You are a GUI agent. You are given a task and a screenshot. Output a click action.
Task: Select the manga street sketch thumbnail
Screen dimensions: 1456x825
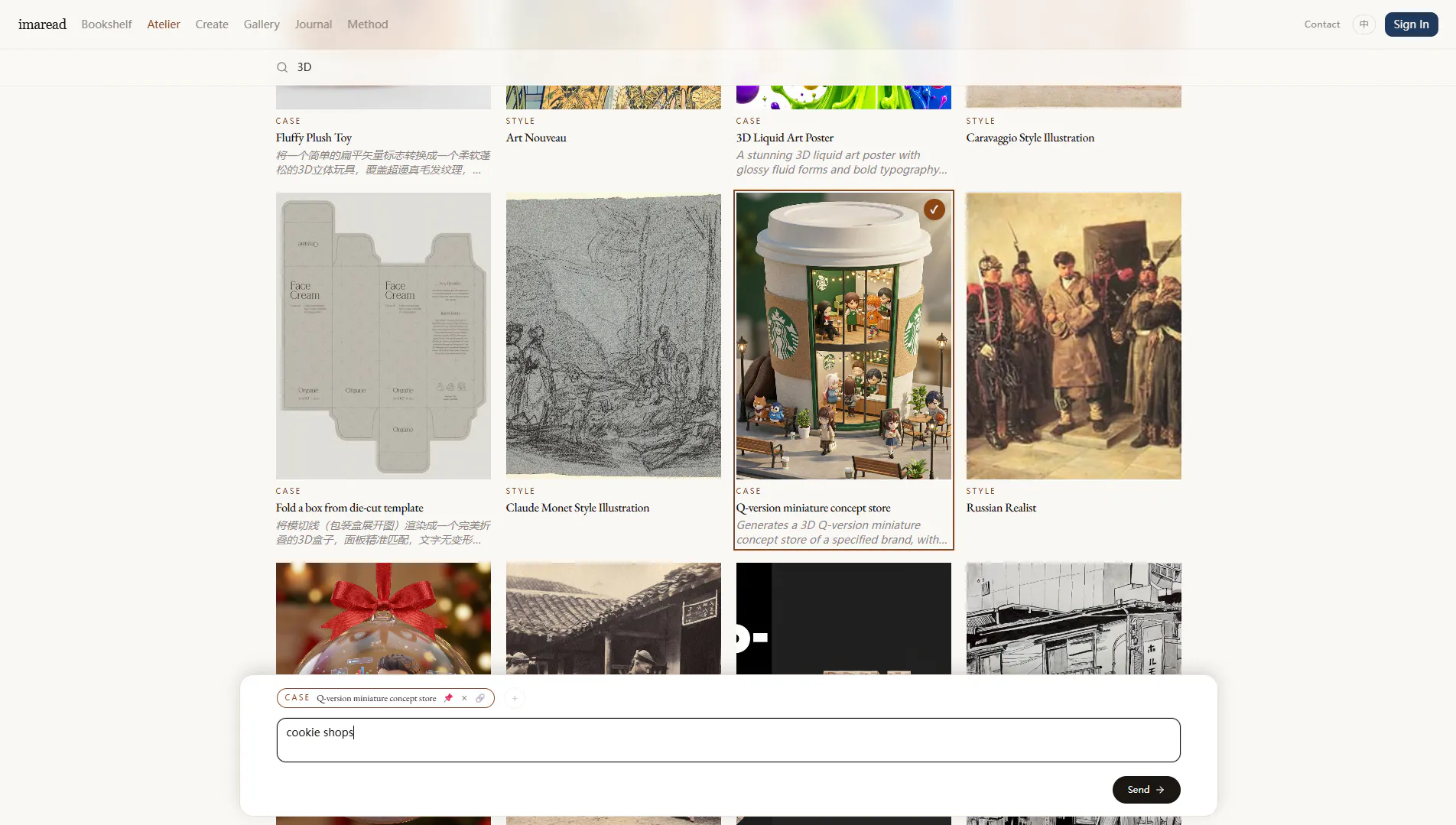pos(1074,619)
